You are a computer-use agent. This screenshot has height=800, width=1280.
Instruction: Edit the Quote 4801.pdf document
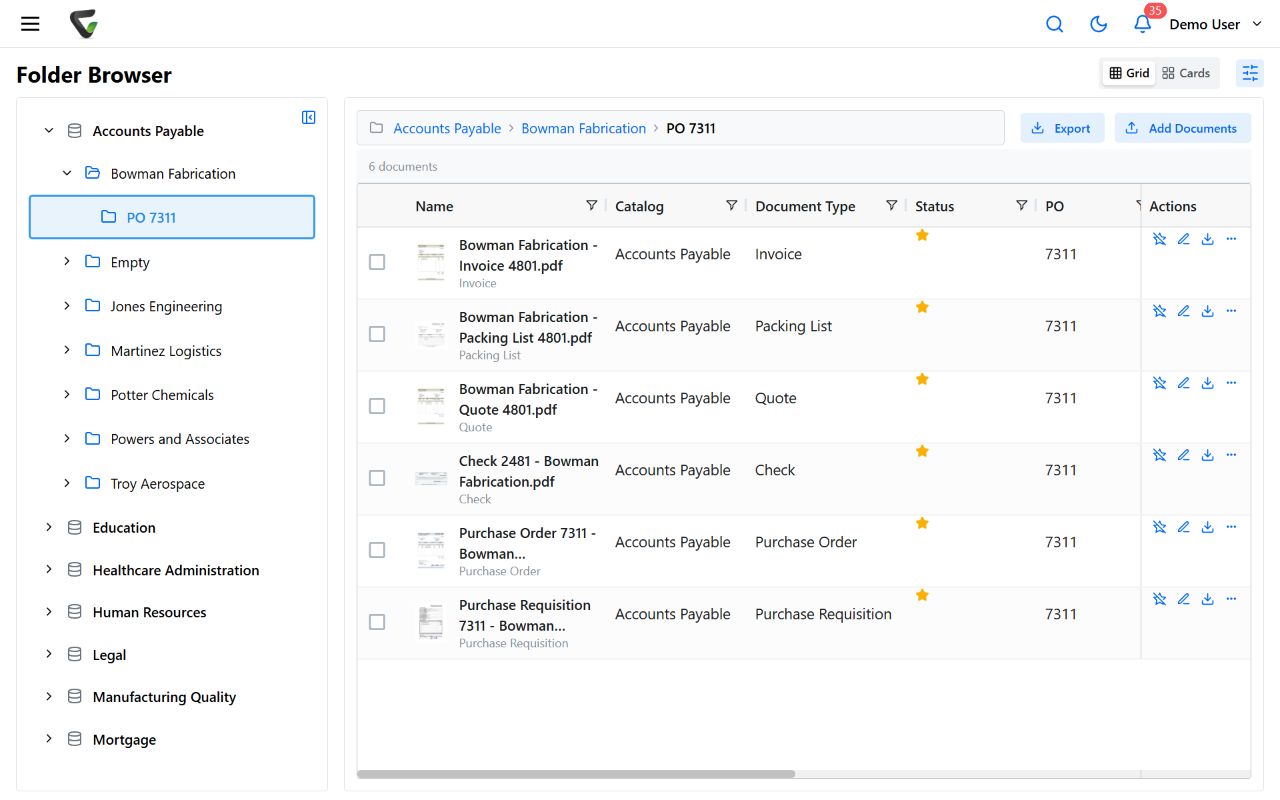point(1183,383)
